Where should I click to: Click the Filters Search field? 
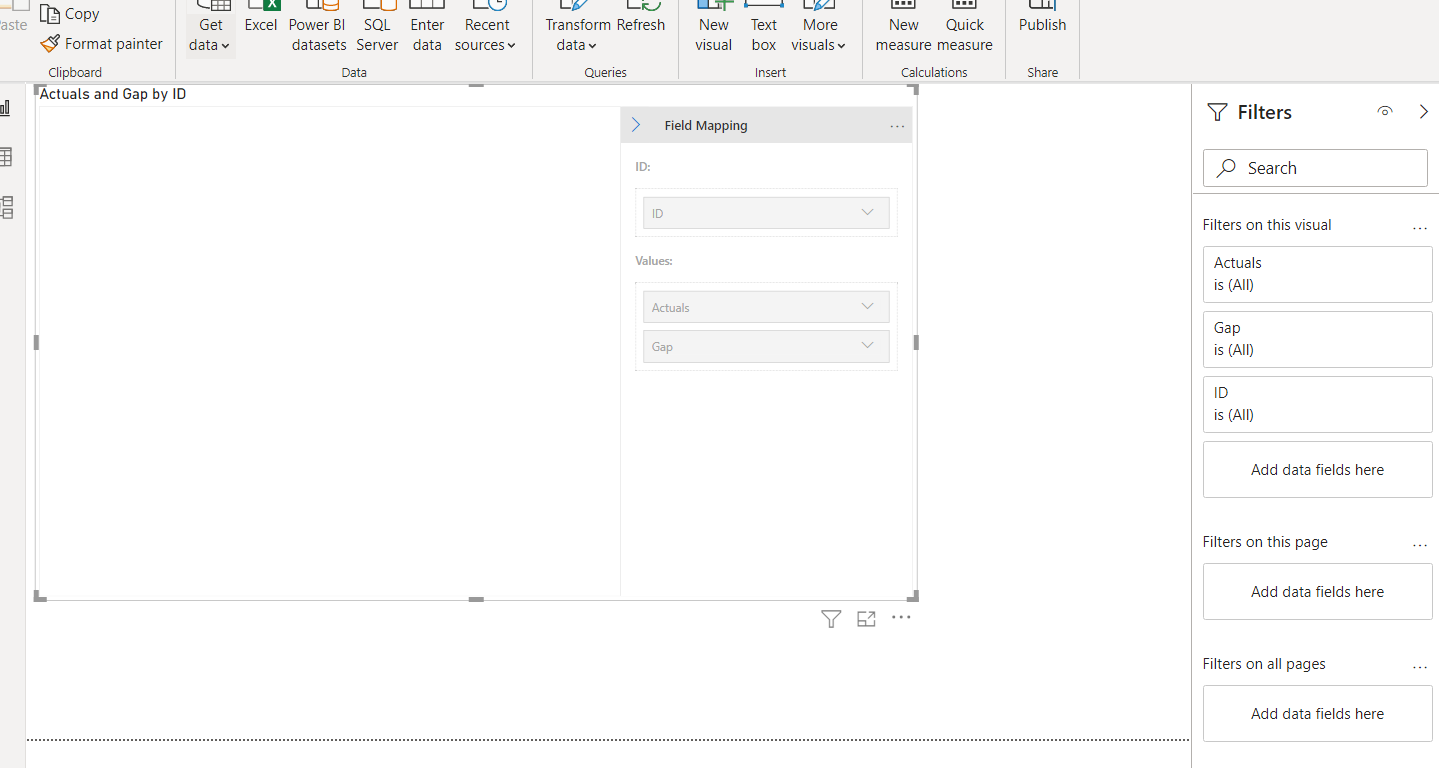click(x=1315, y=168)
